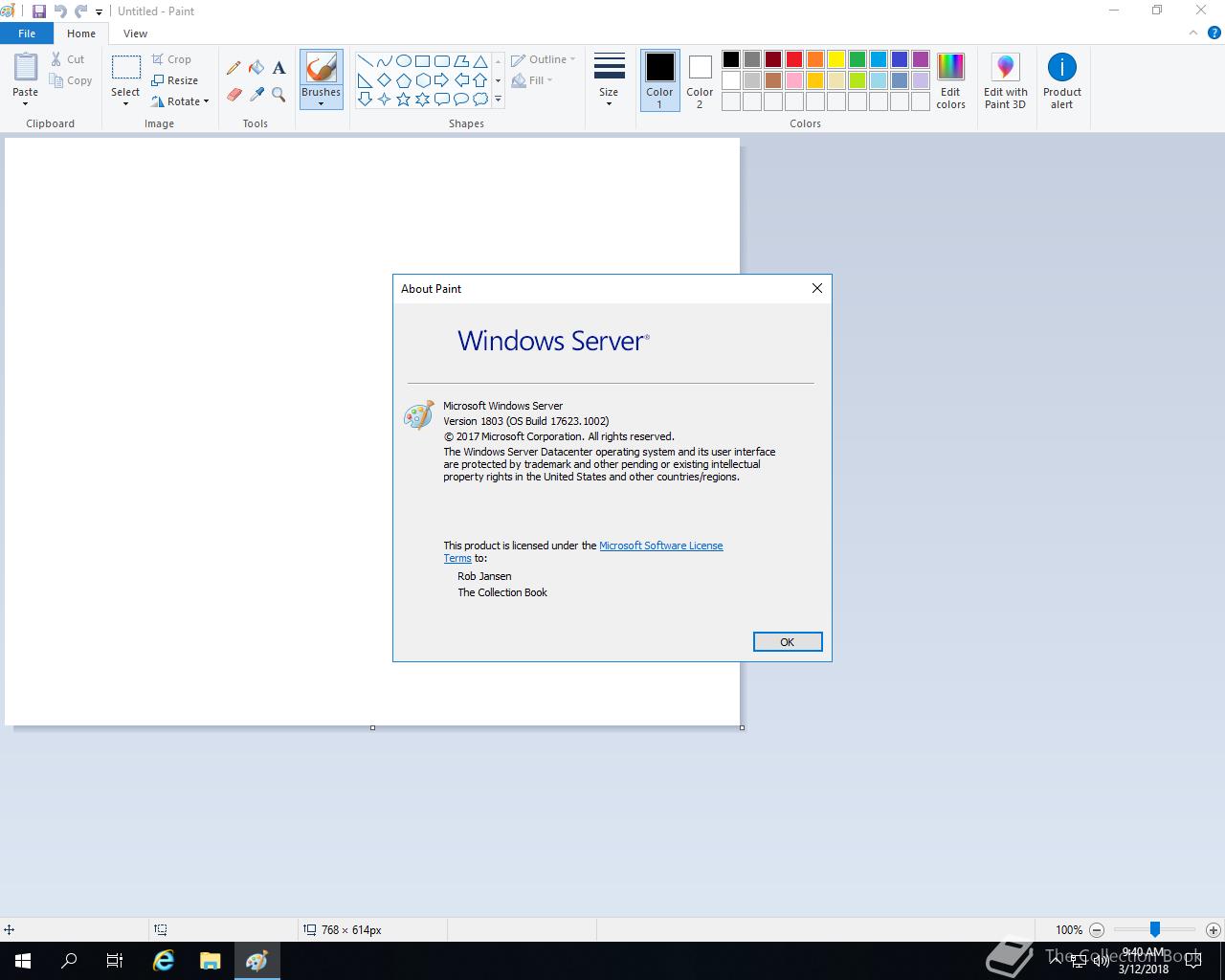Collapse the ribbon with the chevron
Screen dimensions: 1225x980
tap(1192, 33)
